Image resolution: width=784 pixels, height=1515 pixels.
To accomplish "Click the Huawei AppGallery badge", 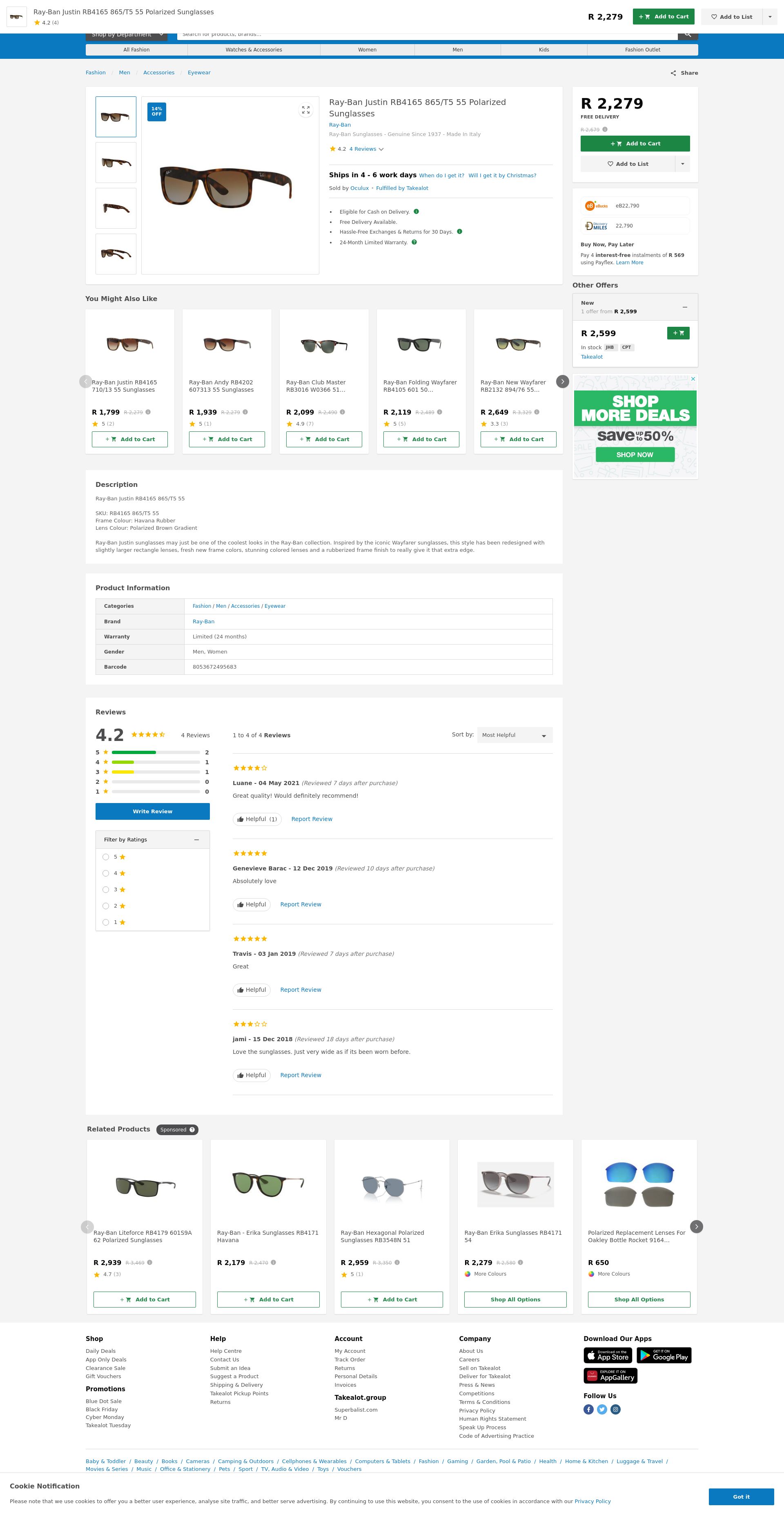I will (x=610, y=1376).
